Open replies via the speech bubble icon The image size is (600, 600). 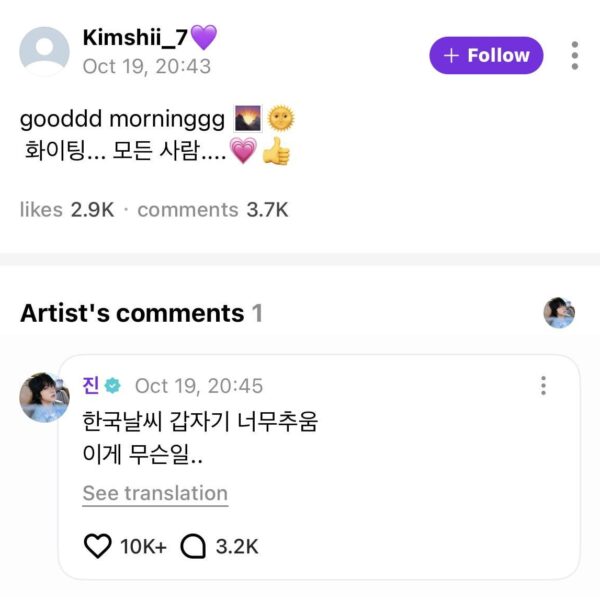(x=192, y=546)
